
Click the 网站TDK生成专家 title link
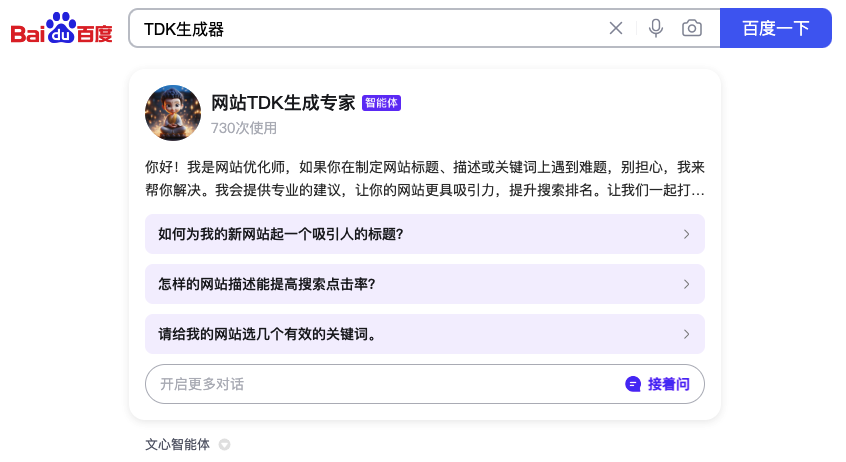click(283, 103)
